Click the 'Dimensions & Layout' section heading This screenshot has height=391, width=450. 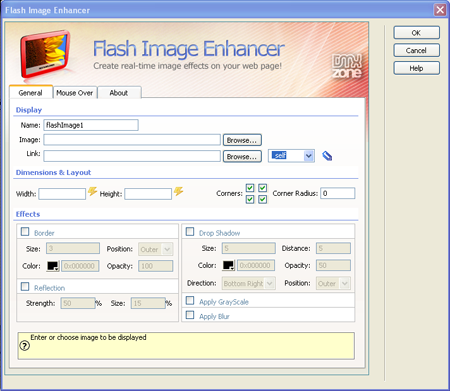coord(53,172)
